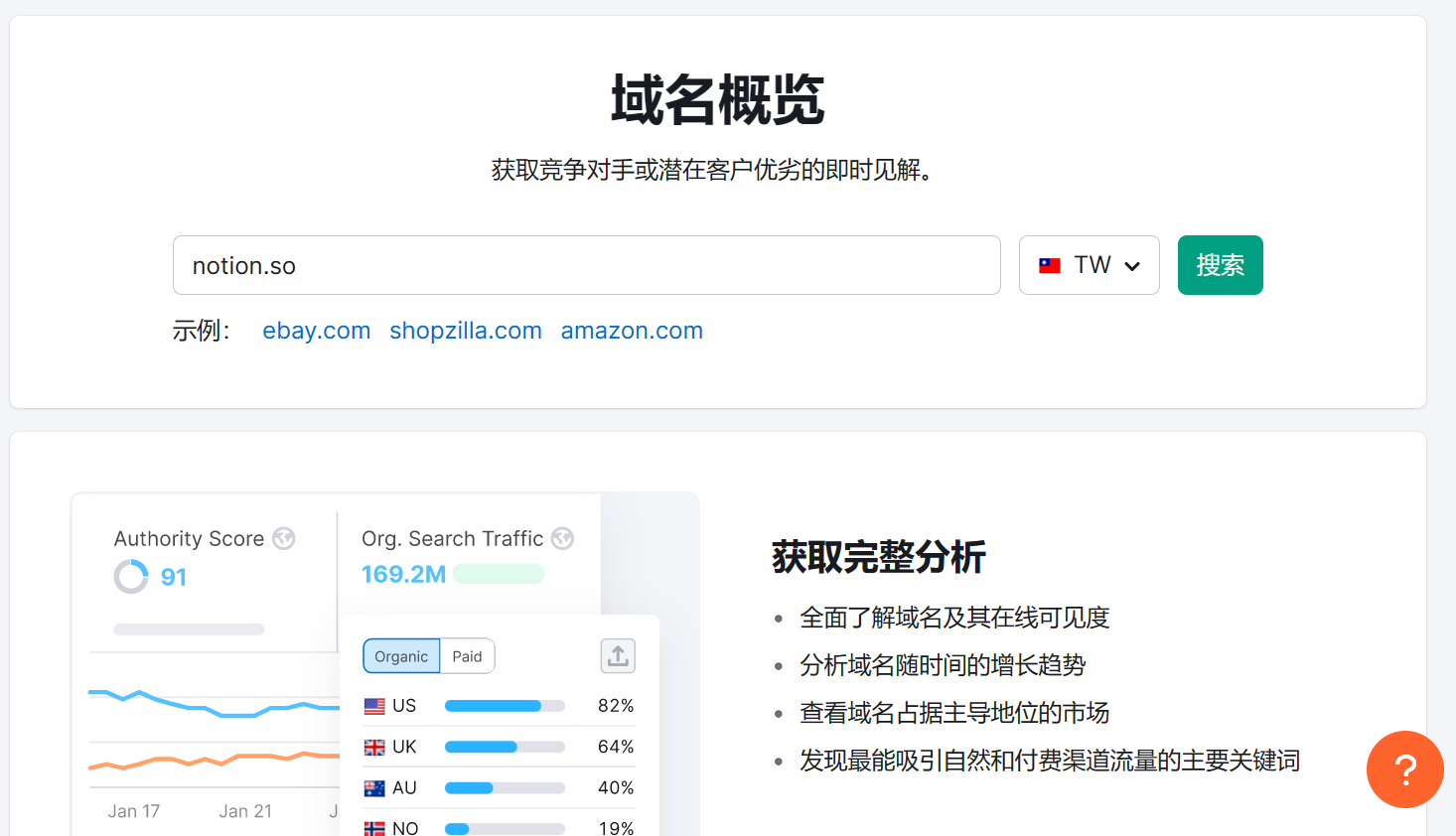Screen dimensions: 1456x836
Task: Click the domain input containing notion.so
Action: pyautogui.click(x=586, y=265)
